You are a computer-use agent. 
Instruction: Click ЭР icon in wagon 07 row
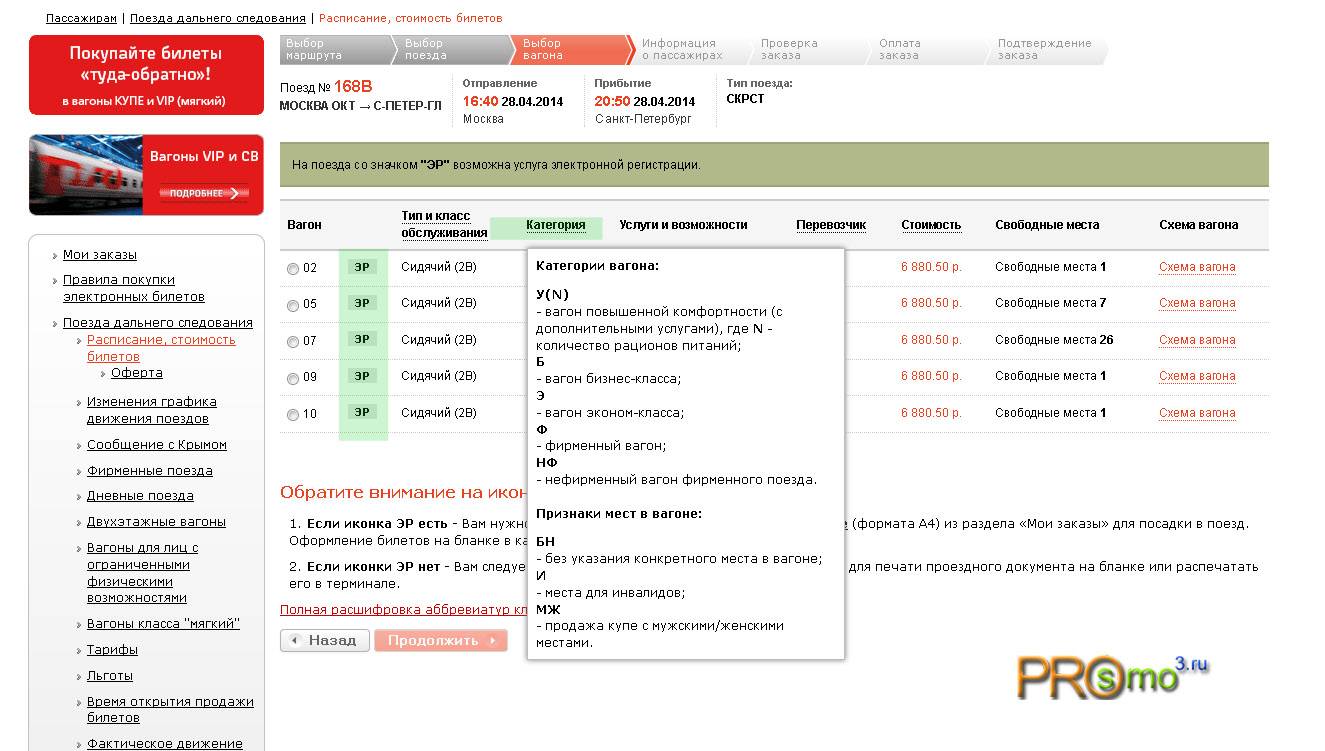point(362,340)
